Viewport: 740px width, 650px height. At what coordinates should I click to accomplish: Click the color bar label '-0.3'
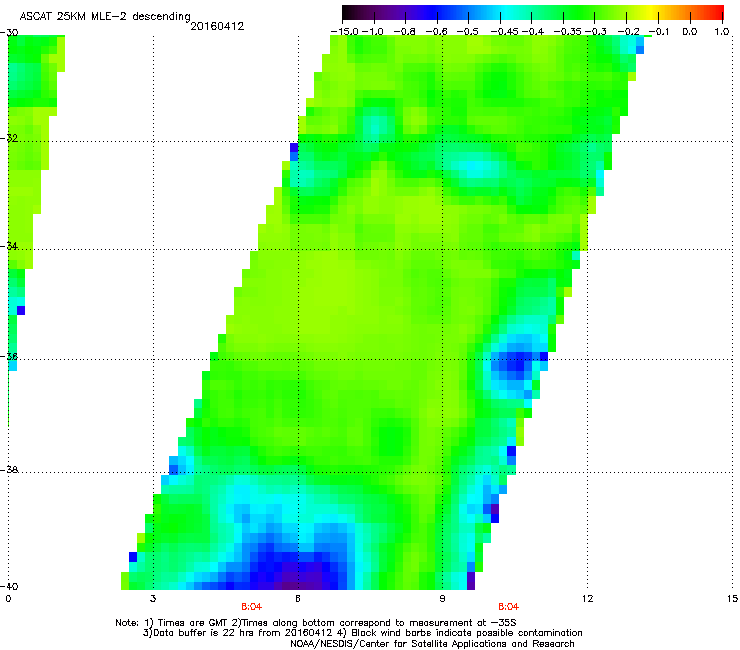click(596, 32)
